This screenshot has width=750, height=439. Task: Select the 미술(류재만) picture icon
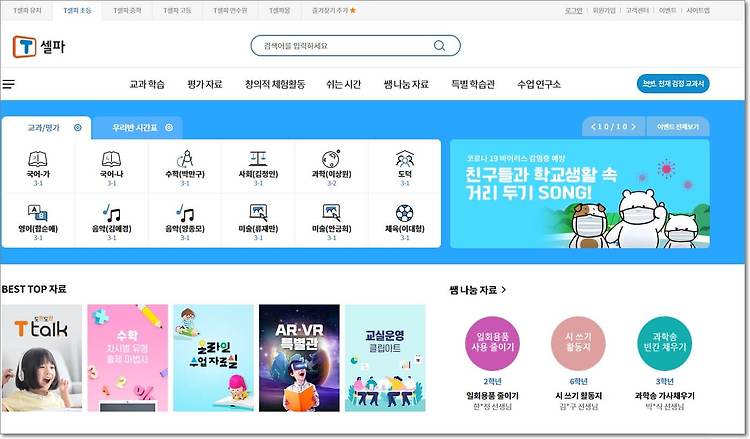[258, 213]
